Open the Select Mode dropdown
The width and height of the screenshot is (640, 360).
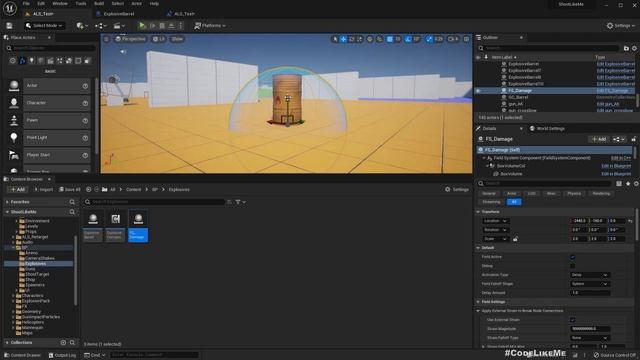click(44, 26)
